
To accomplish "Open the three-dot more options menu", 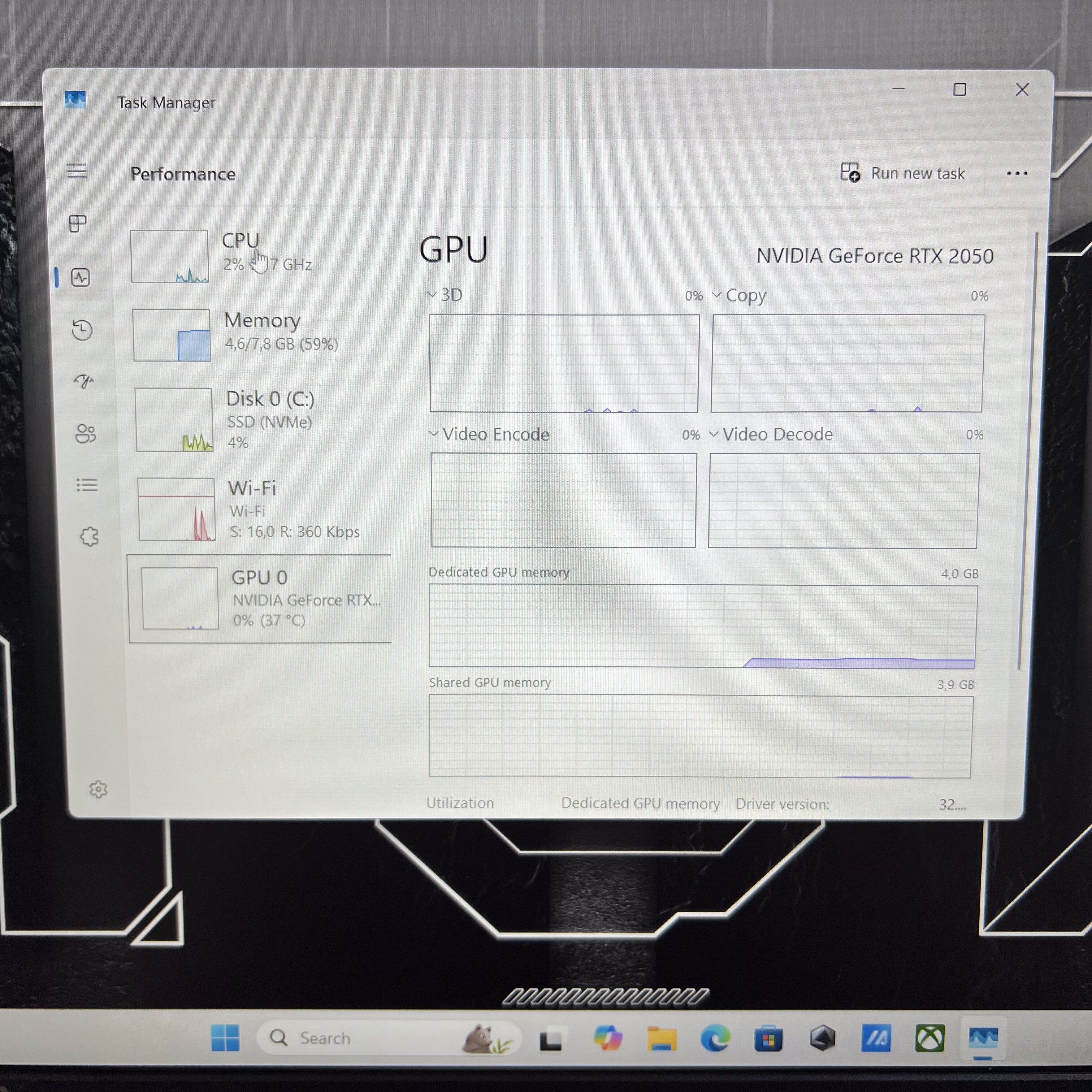I will tap(1017, 174).
